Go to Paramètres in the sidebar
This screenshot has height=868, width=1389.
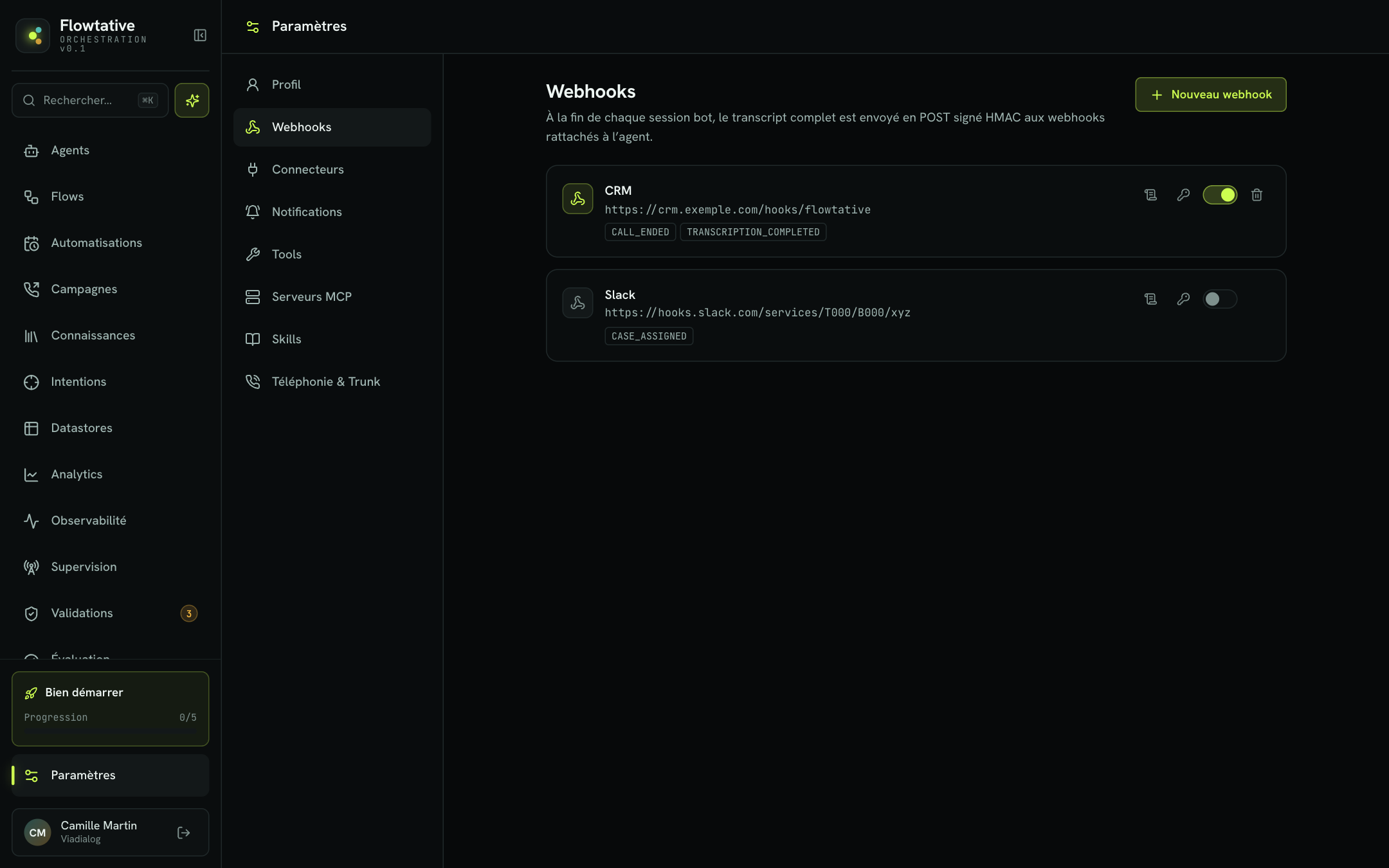(110, 775)
